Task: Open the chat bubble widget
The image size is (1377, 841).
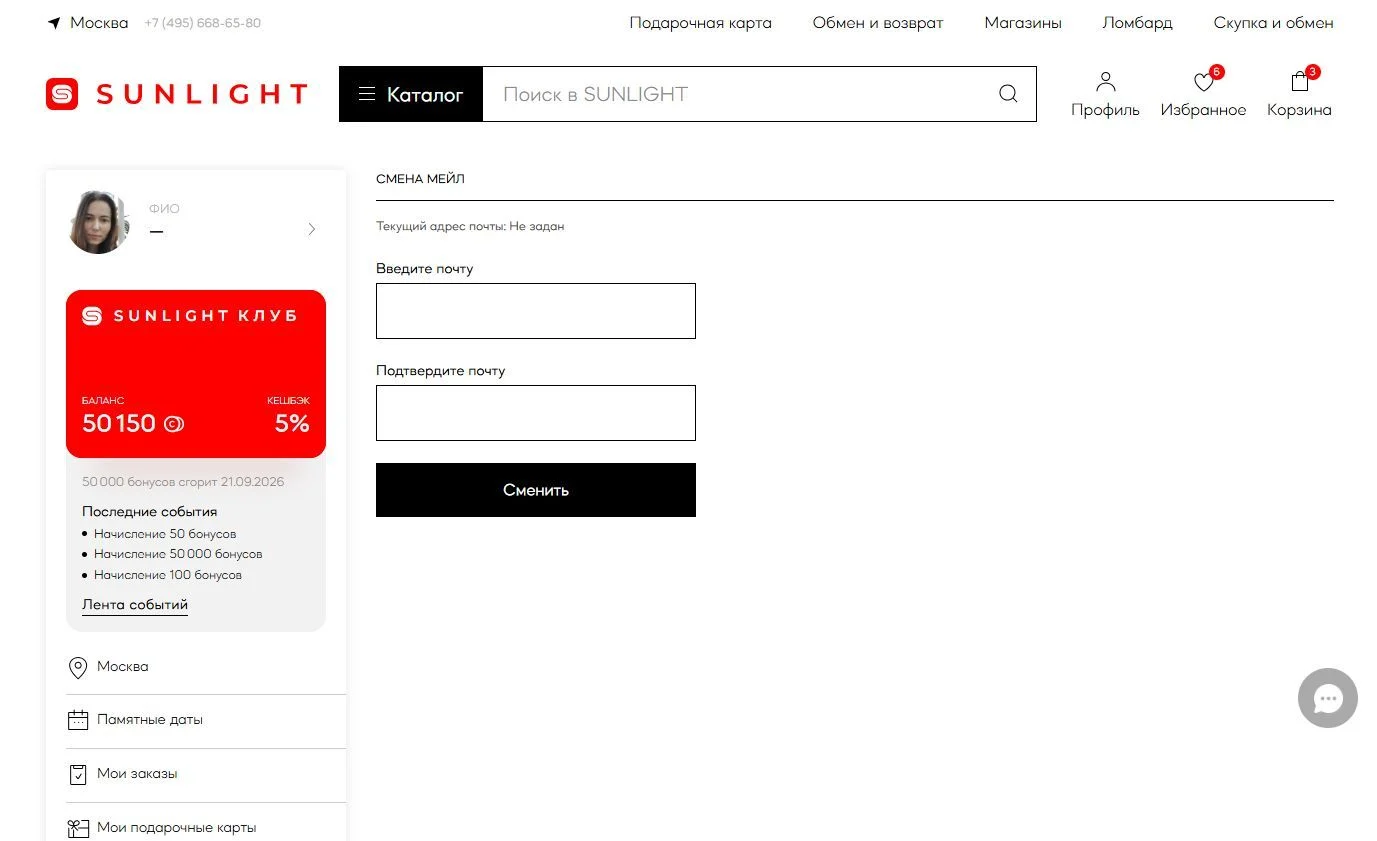Action: pos(1328,698)
